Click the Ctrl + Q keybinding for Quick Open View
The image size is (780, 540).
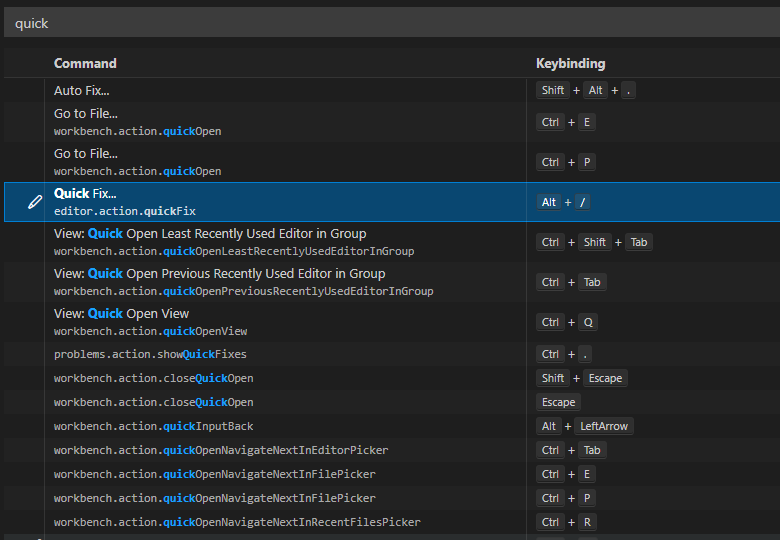tap(564, 322)
